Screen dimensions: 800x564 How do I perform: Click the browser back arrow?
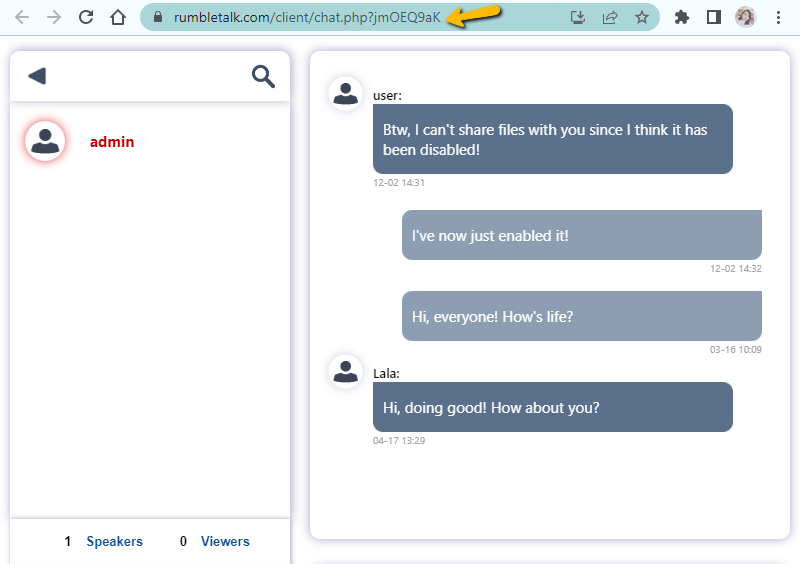tap(22, 17)
